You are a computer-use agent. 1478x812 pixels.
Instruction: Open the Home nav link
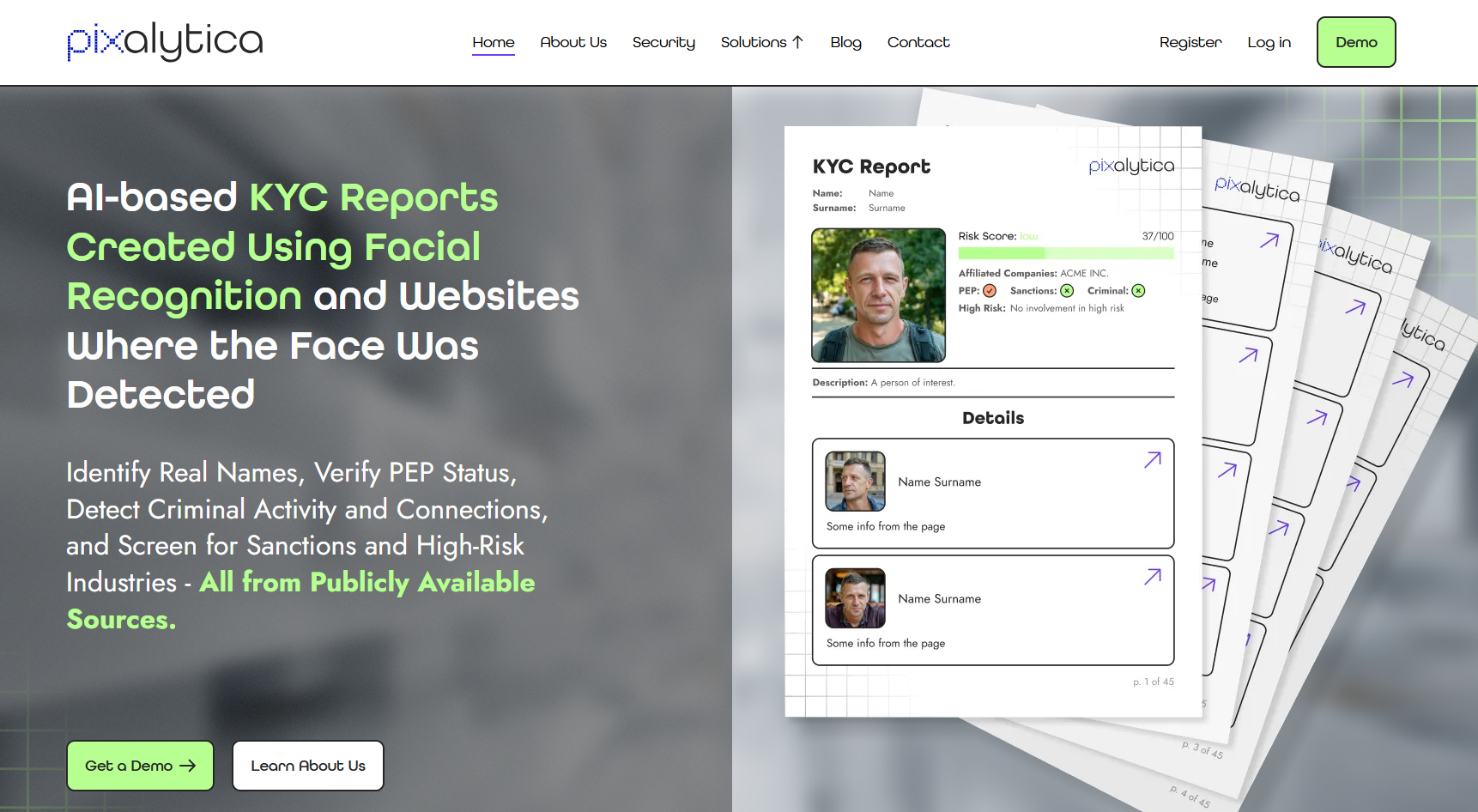point(494,42)
